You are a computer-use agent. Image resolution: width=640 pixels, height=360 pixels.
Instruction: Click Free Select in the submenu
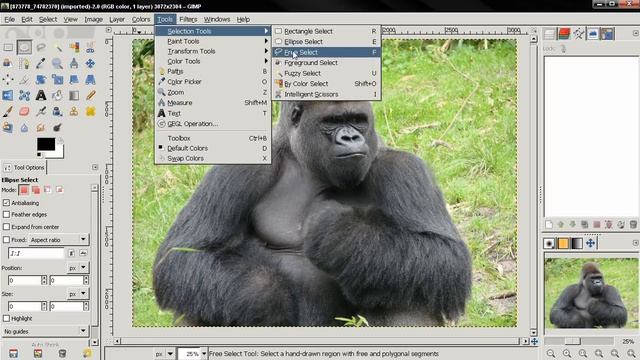327,52
